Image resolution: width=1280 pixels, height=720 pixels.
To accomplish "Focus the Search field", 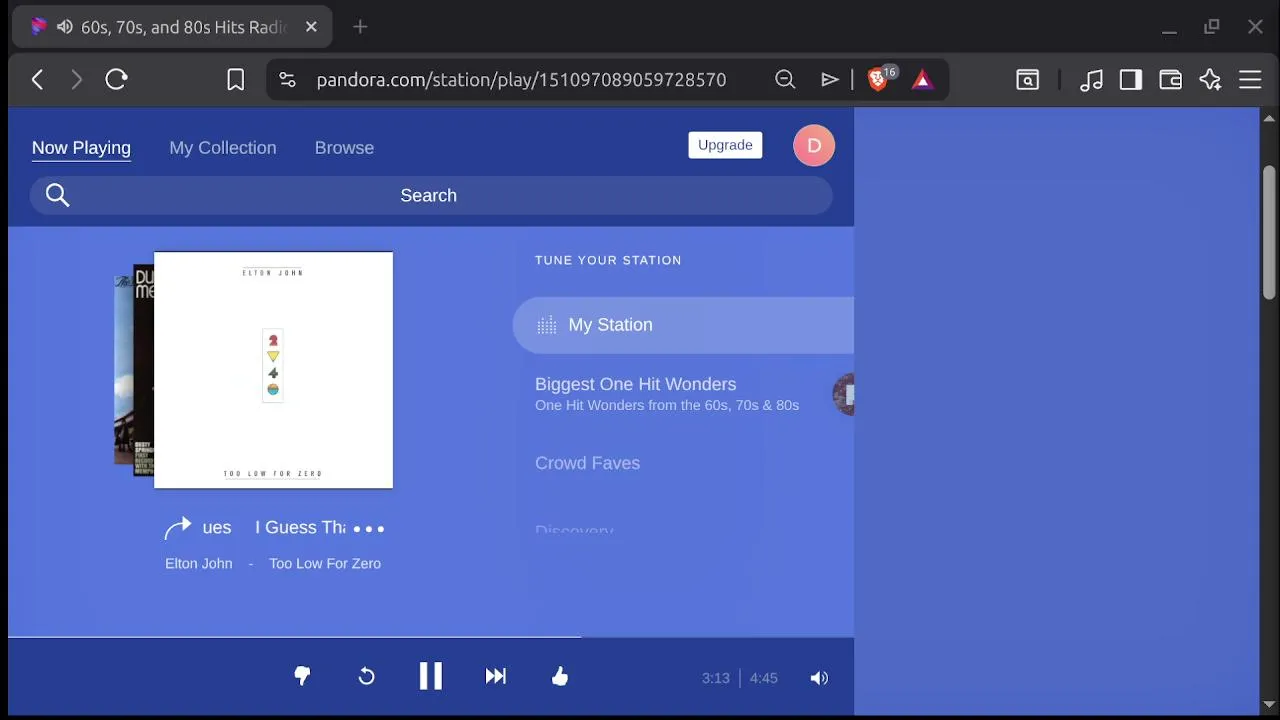I will point(431,195).
